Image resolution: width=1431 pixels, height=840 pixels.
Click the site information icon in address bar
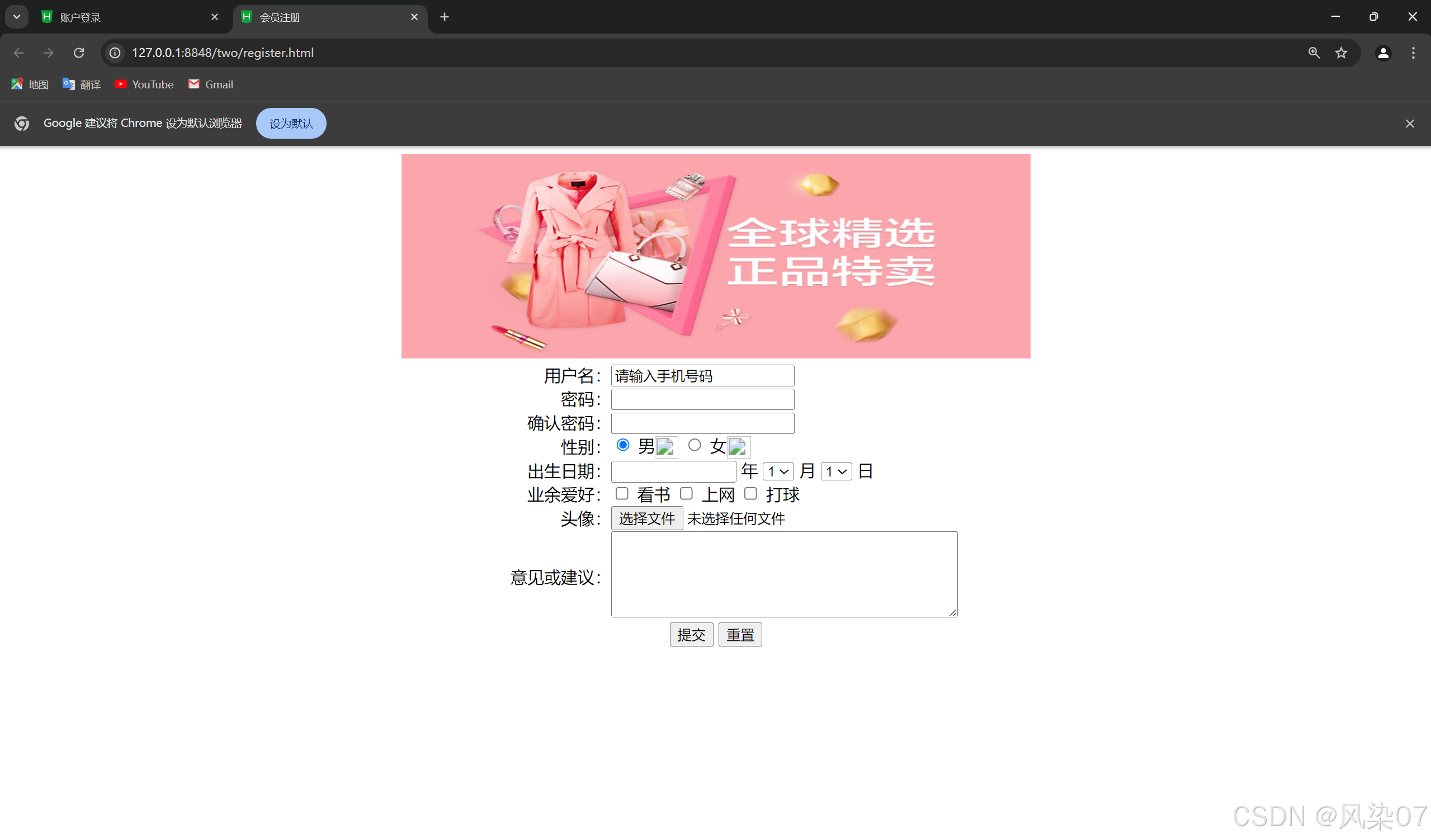pyautogui.click(x=115, y=53)
